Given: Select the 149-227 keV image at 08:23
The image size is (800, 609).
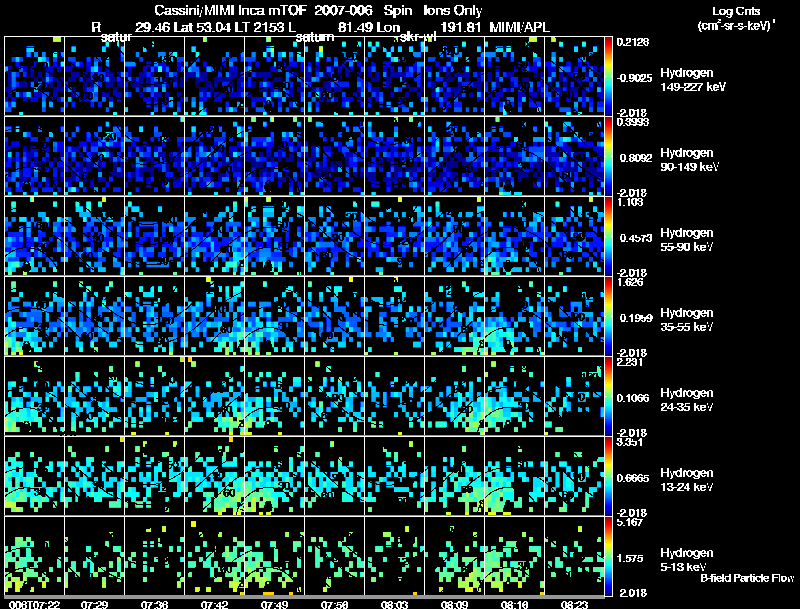Looking at the screenshot, I should tap(574, 75).
